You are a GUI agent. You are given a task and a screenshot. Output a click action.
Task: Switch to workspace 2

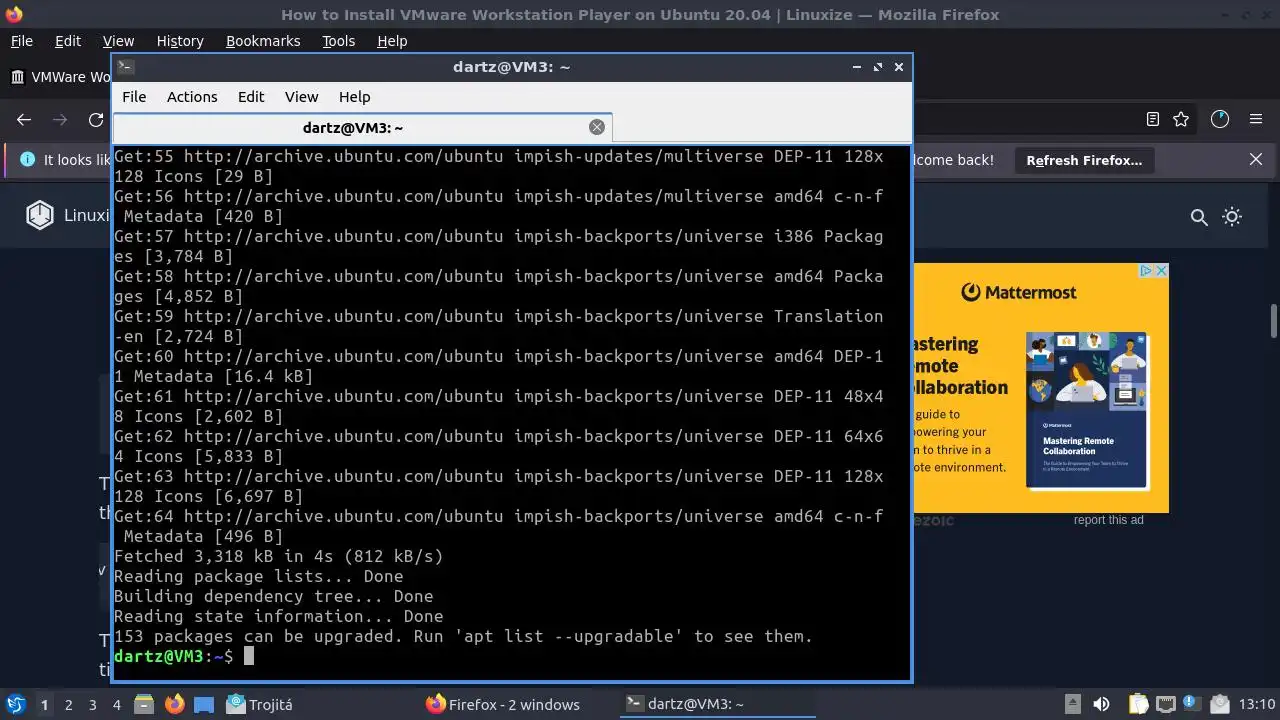(69, 705)
